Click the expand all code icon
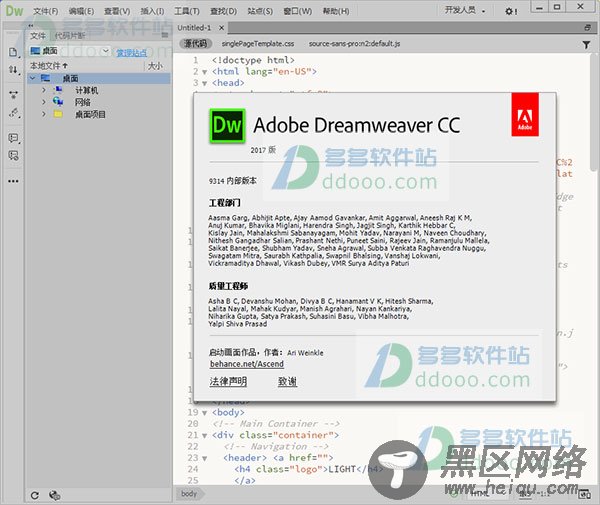600x505 pixels. click(x=13, y=94)
